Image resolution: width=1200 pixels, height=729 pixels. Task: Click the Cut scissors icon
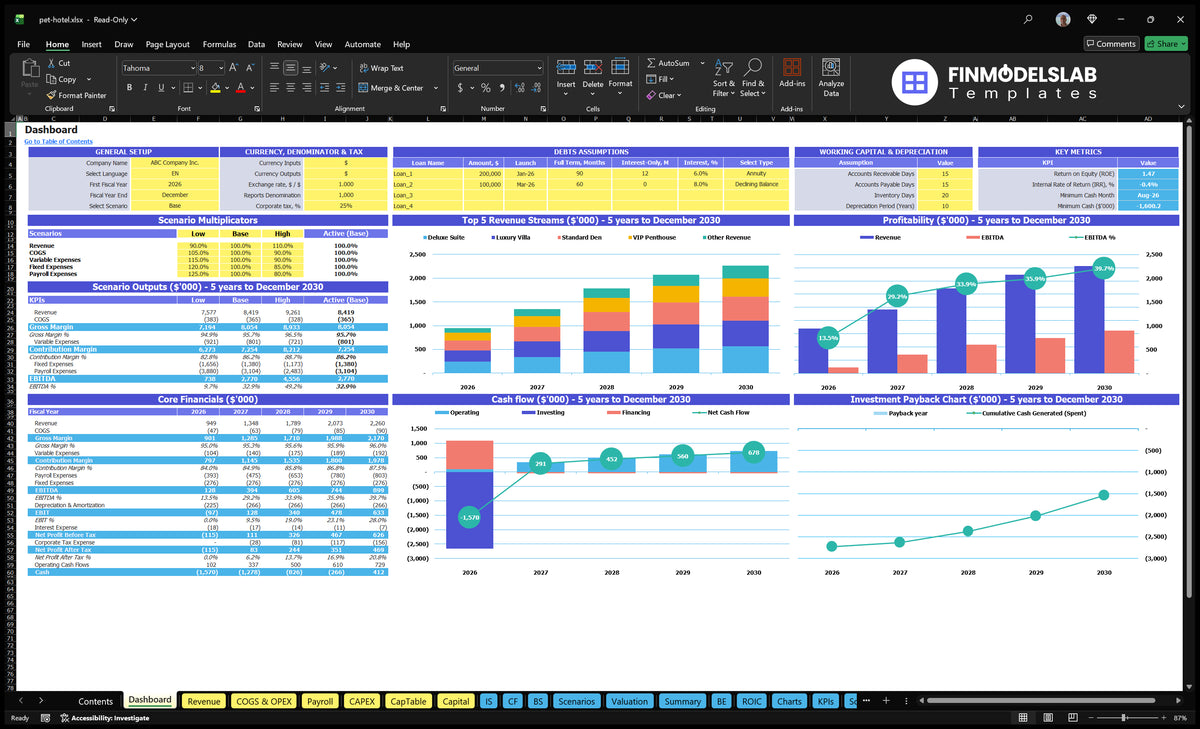click(x=51, y=63)
